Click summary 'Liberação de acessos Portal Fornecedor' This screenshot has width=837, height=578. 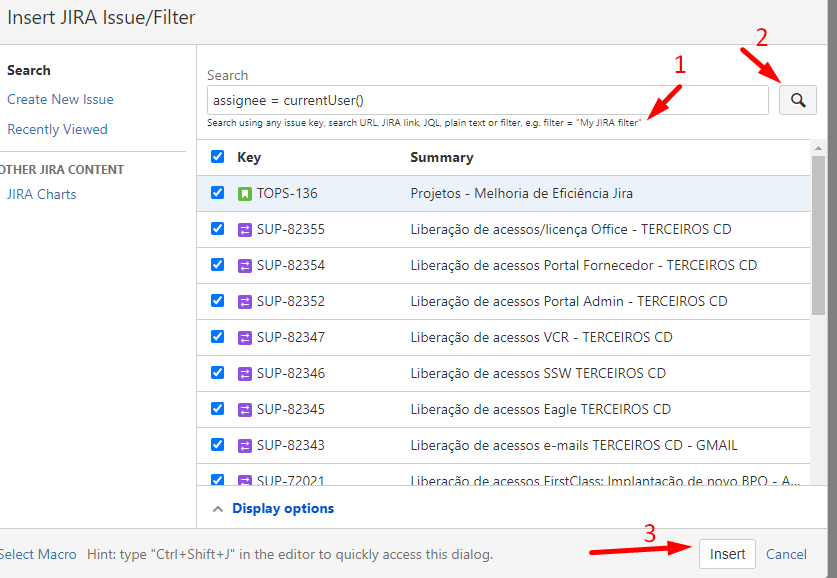[532, 265]
